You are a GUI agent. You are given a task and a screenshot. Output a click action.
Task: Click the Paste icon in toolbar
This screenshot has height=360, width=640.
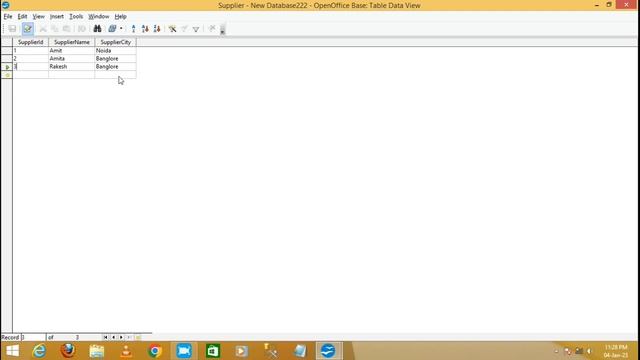[x=66, y=29]
